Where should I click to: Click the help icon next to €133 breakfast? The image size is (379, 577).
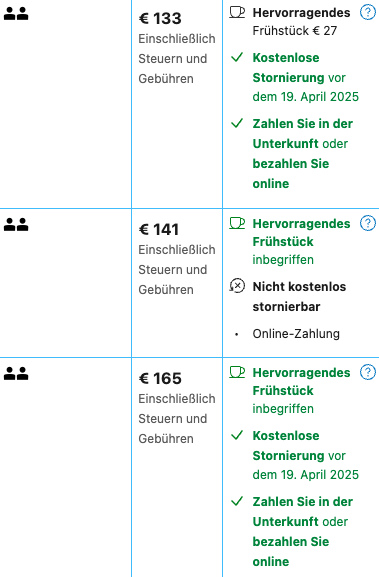coord(368,12)
